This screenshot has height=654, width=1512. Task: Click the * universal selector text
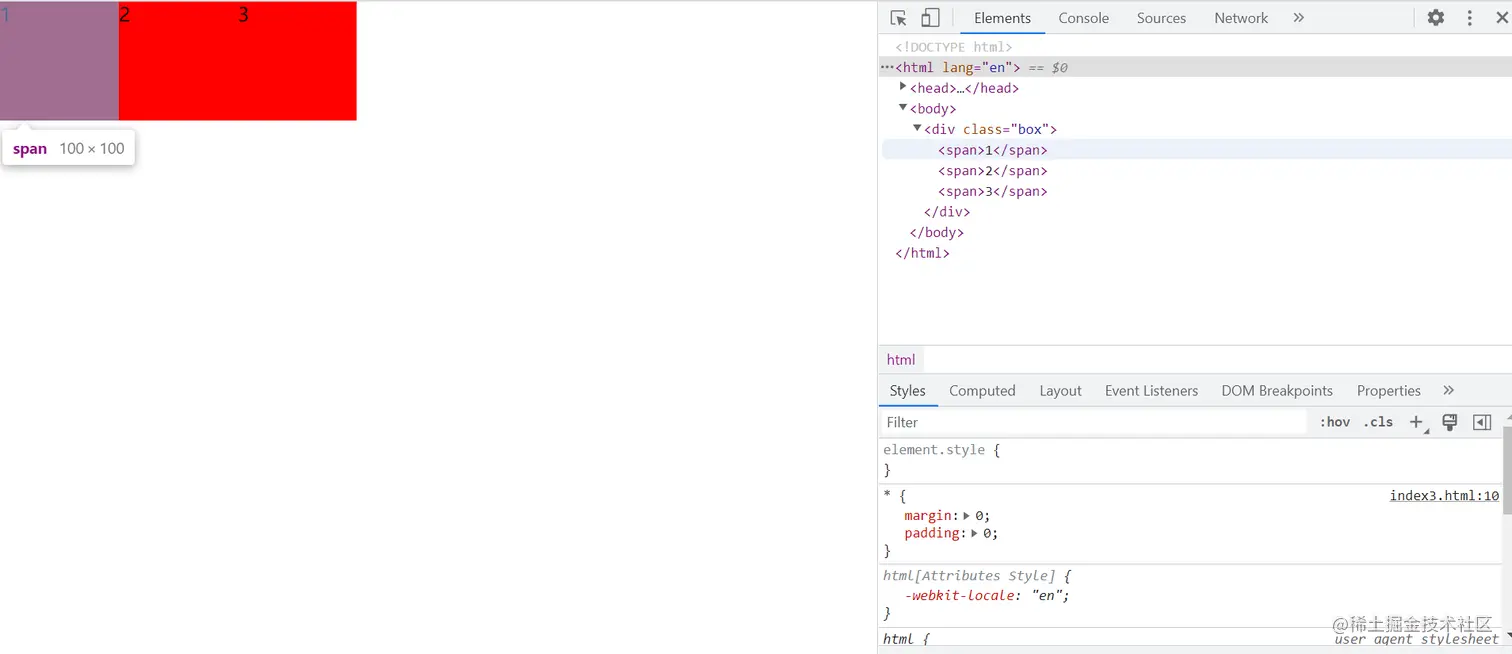[887, 496]
